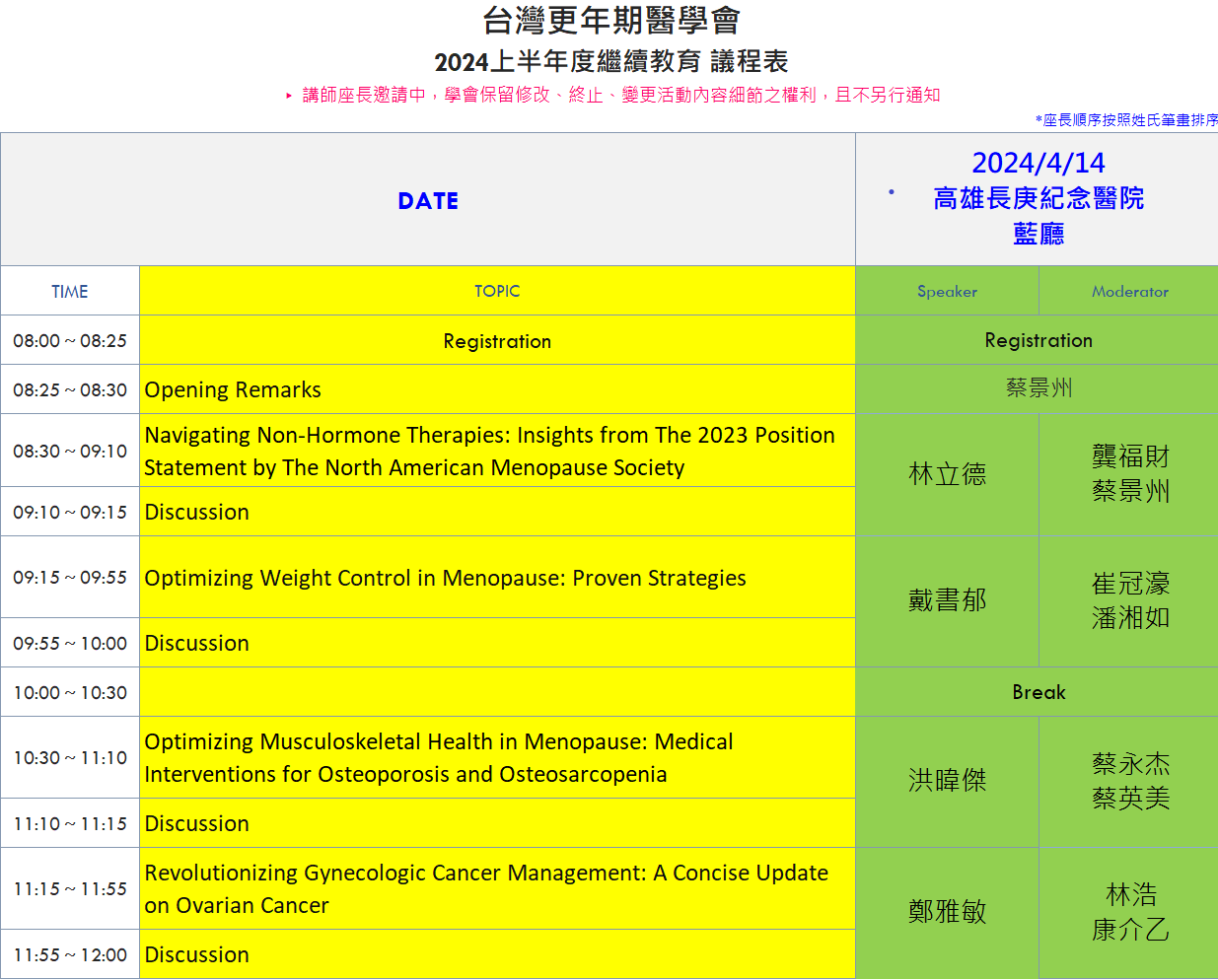Click the yellow TOPIC column header

pyautogui.click(x=497, y=291)
